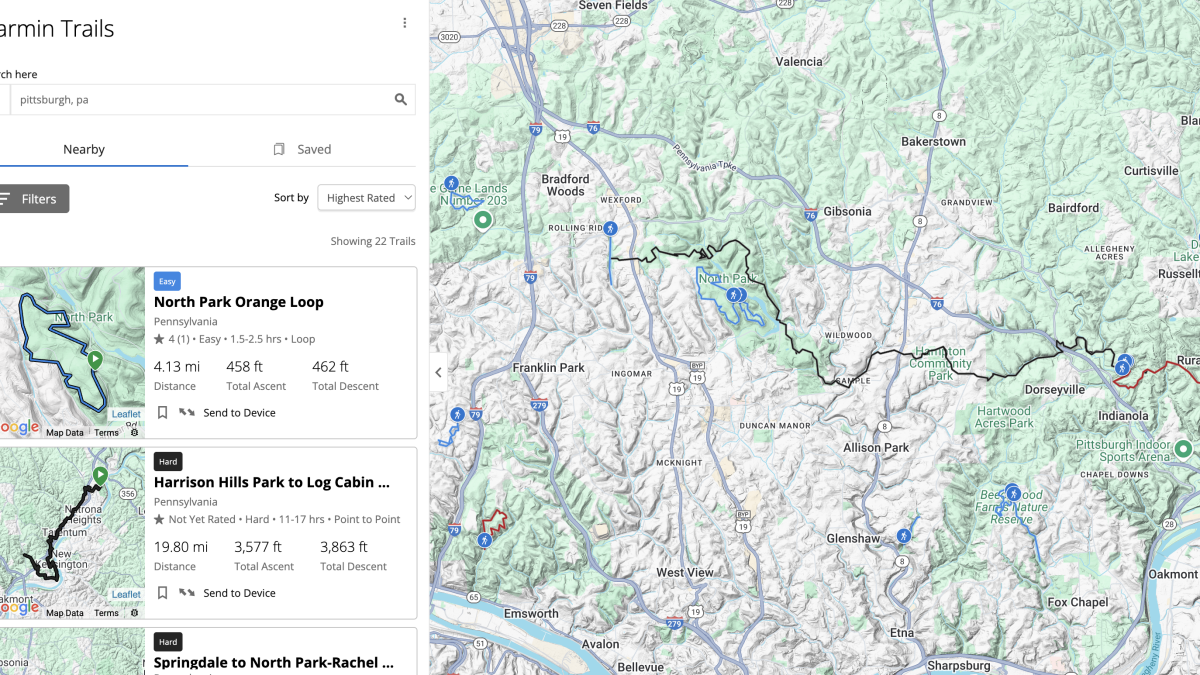The image size is (1200, 675).
Task: Select the hiker marker at Game Lands Number 203
Action: [451, 184]
